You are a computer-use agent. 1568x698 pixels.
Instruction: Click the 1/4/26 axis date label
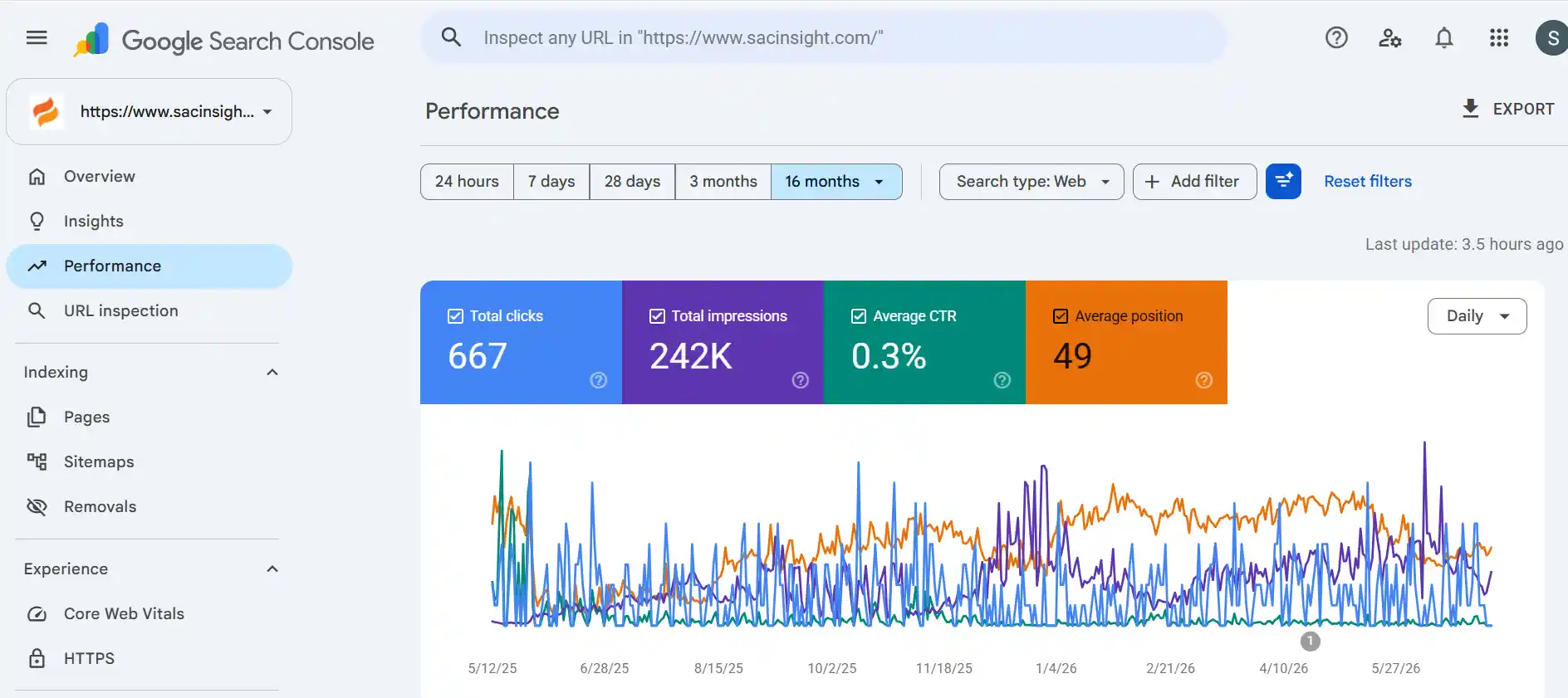click(x=1056, y=669)
